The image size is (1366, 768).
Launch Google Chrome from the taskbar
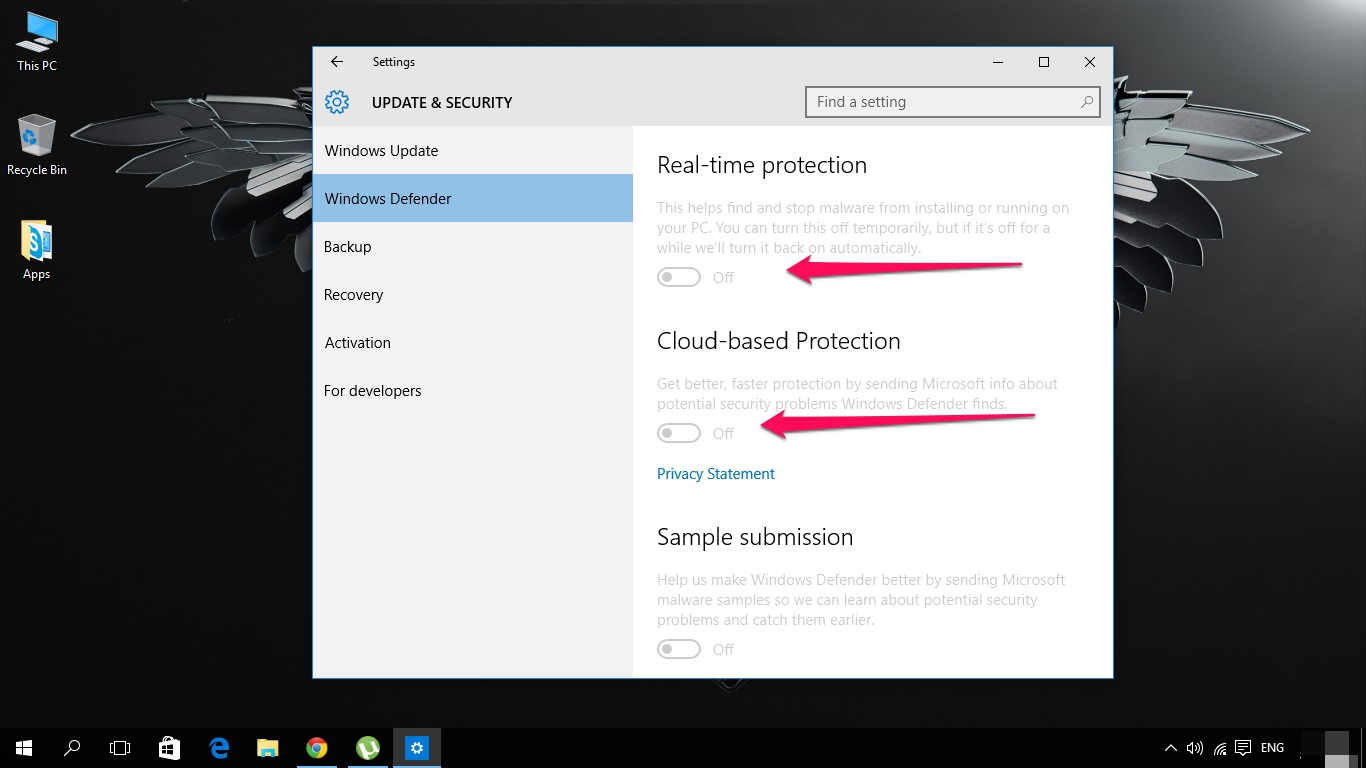(317, 747)
